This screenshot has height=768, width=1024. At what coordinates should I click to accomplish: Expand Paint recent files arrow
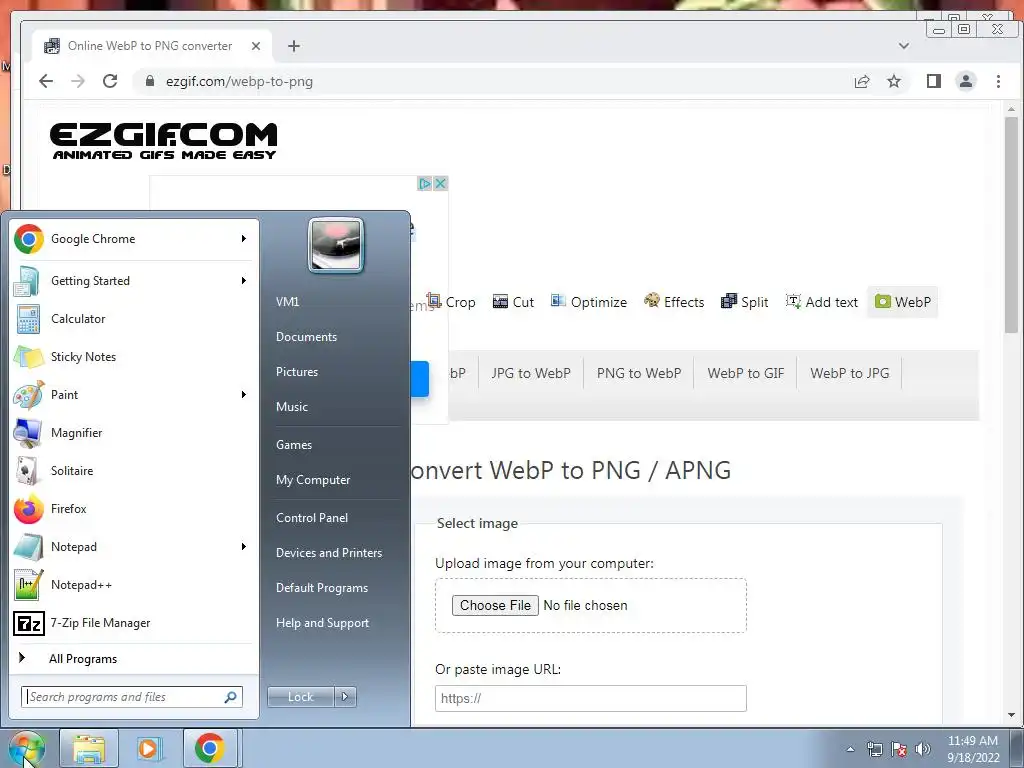click(244, 394)
